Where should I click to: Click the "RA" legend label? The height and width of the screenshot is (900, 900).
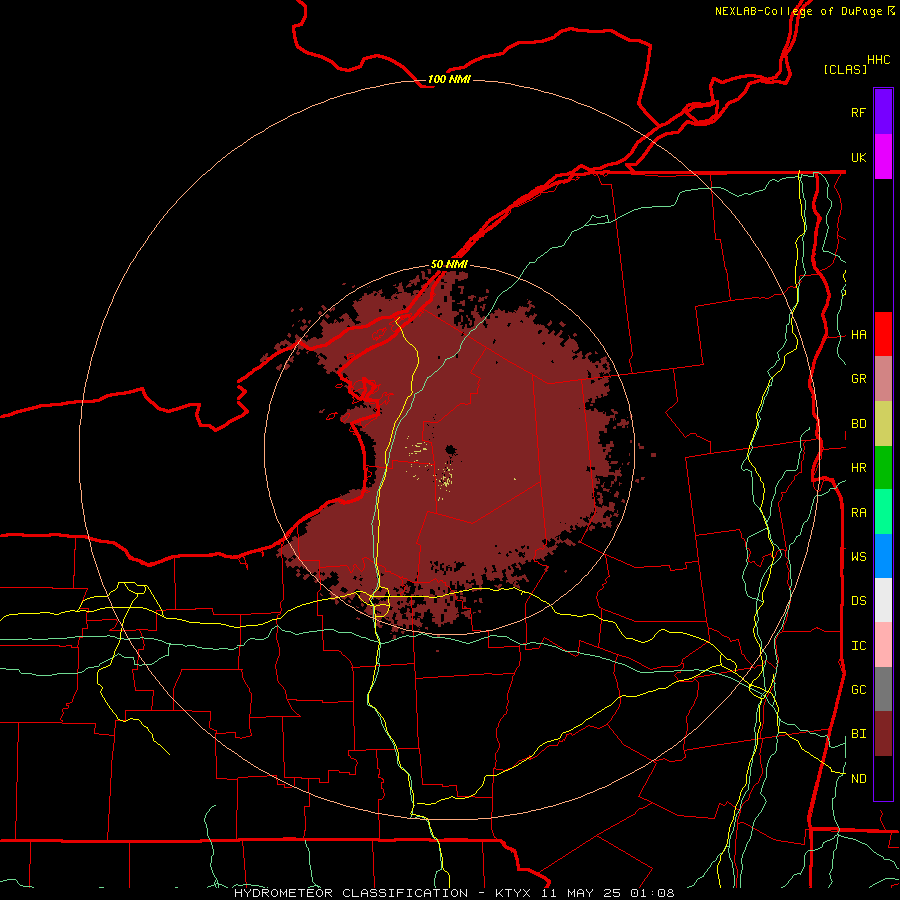[858, 513]
